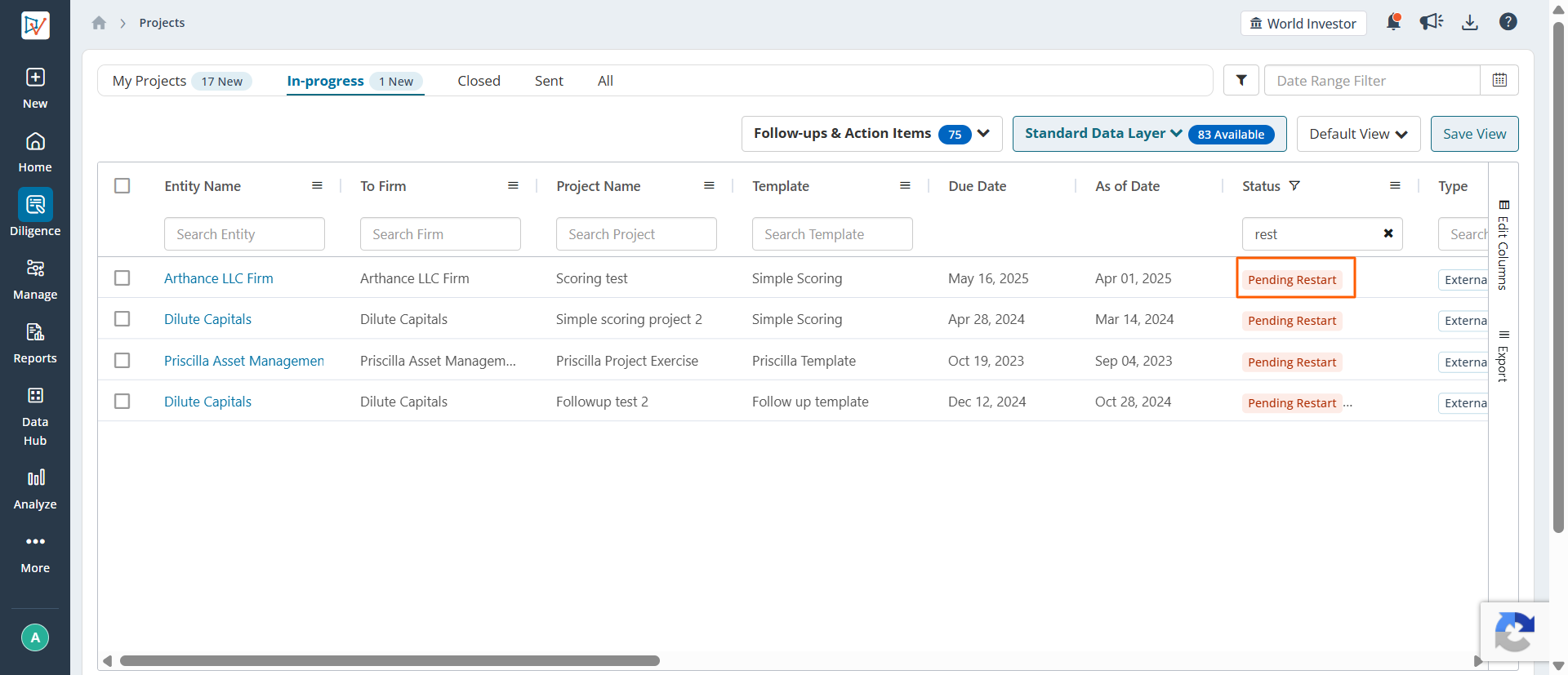1568x675 pixels.
Task: Open the announcements megaphone icon
Action: click(x=1431, y=22)
